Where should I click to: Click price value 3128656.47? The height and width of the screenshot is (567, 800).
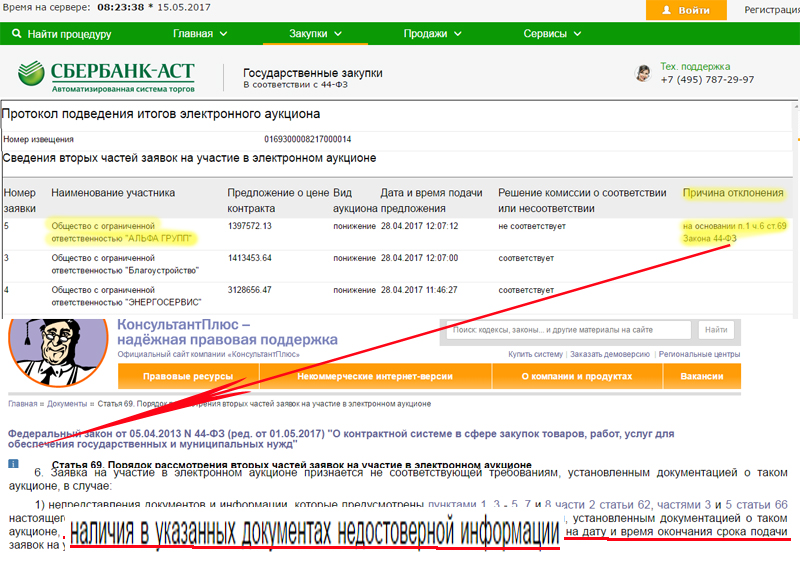[x=249, y=290]
